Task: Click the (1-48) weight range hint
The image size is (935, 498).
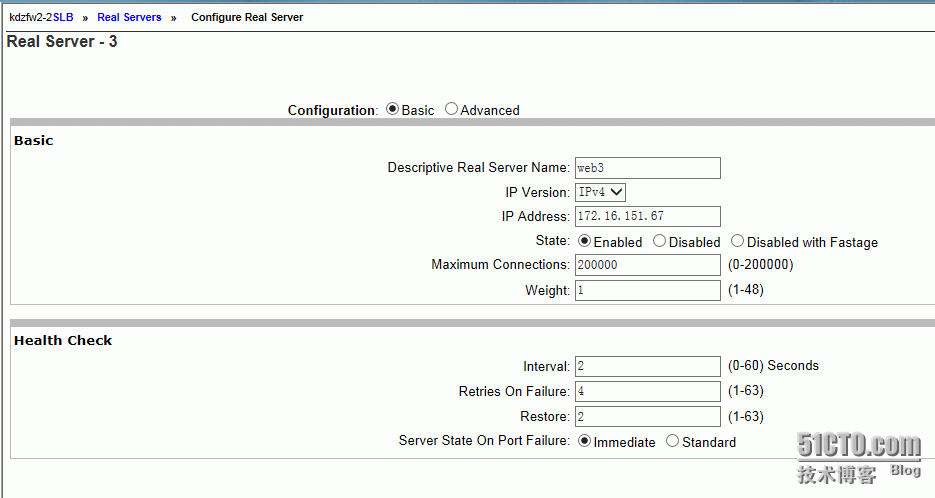Action: pyautogui.click(x=745, y=290)
